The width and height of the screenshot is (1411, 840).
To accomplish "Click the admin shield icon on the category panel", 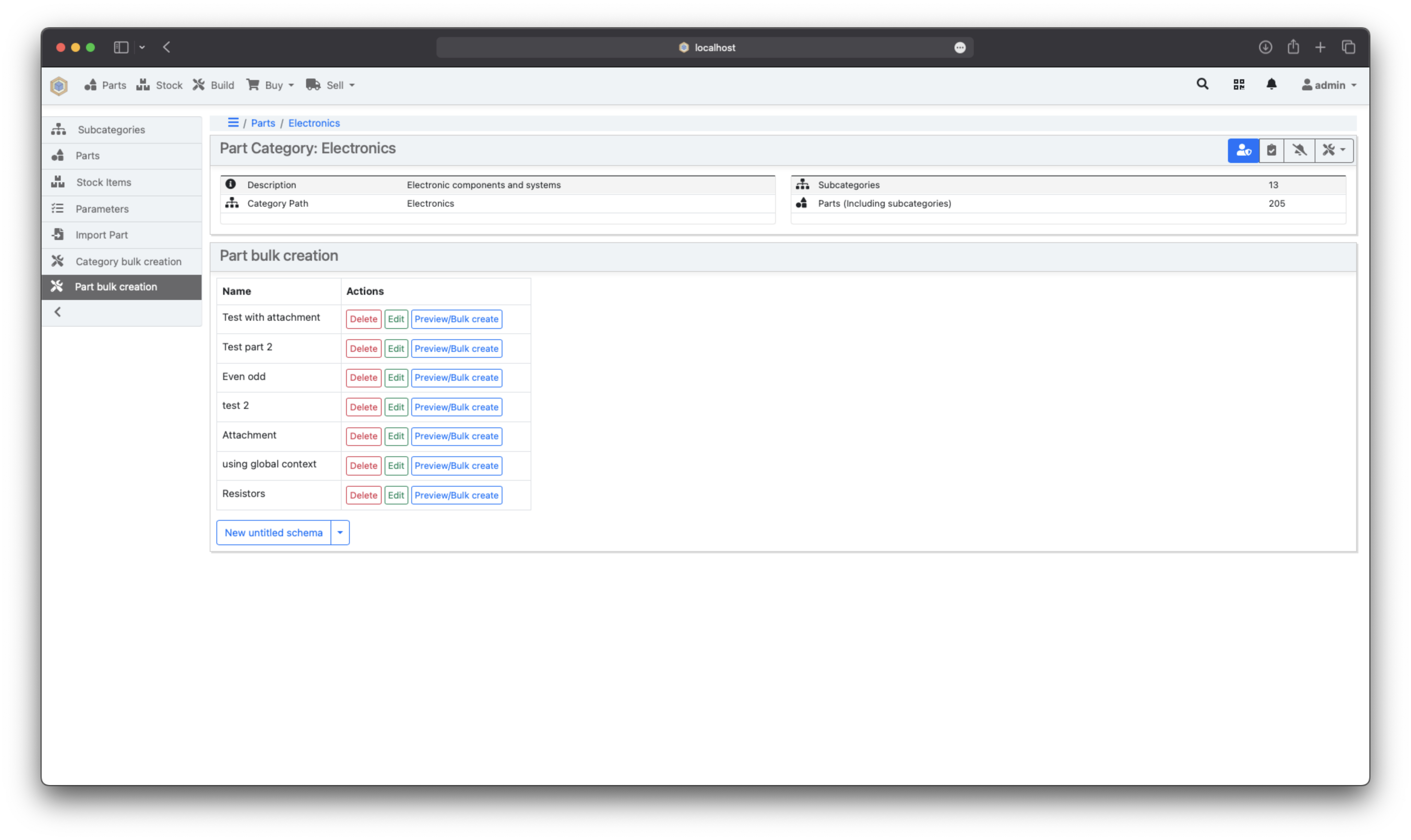I will coord(1244,150).
